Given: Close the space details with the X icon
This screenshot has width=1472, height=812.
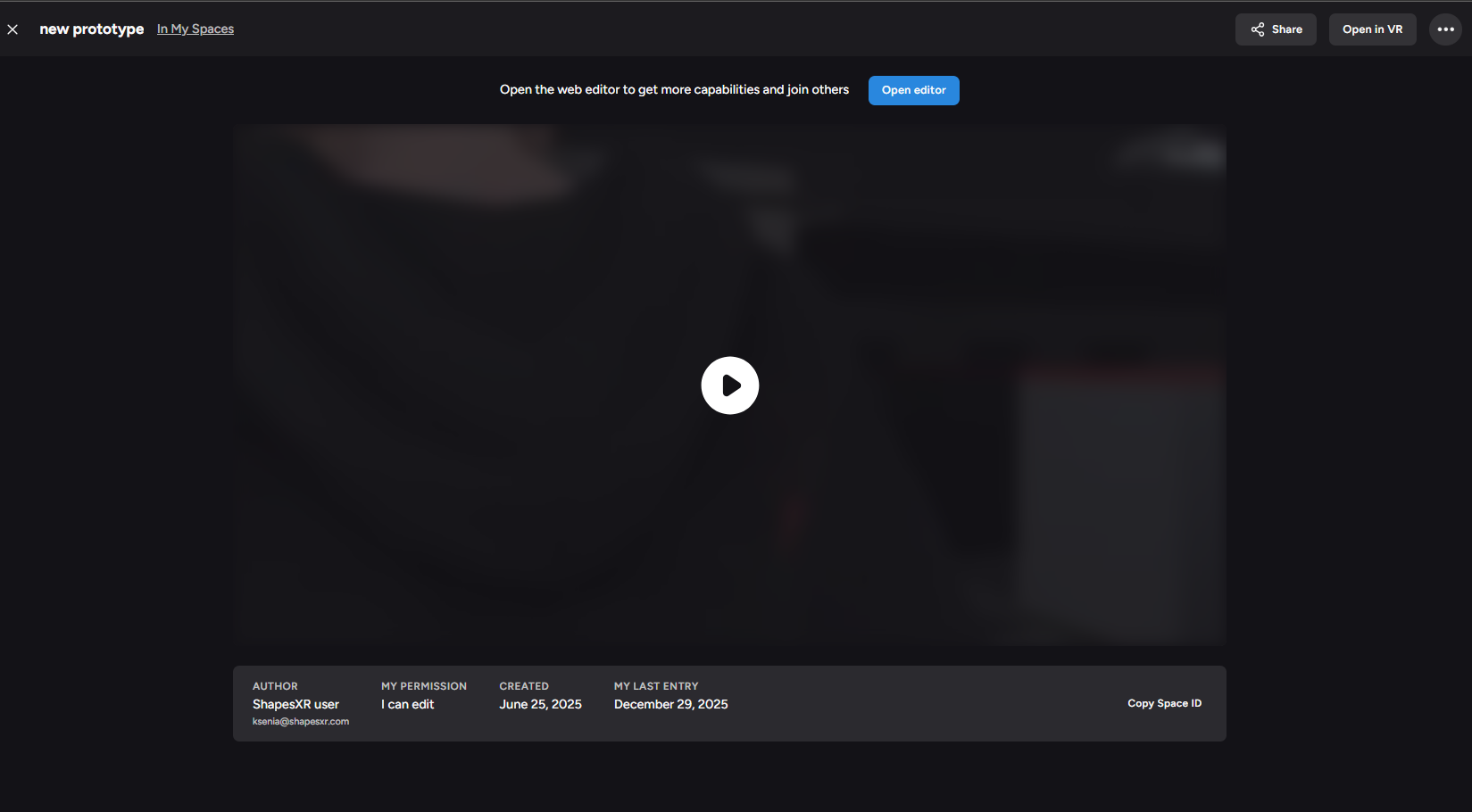Looking at the screenshot, I should 12,29.
